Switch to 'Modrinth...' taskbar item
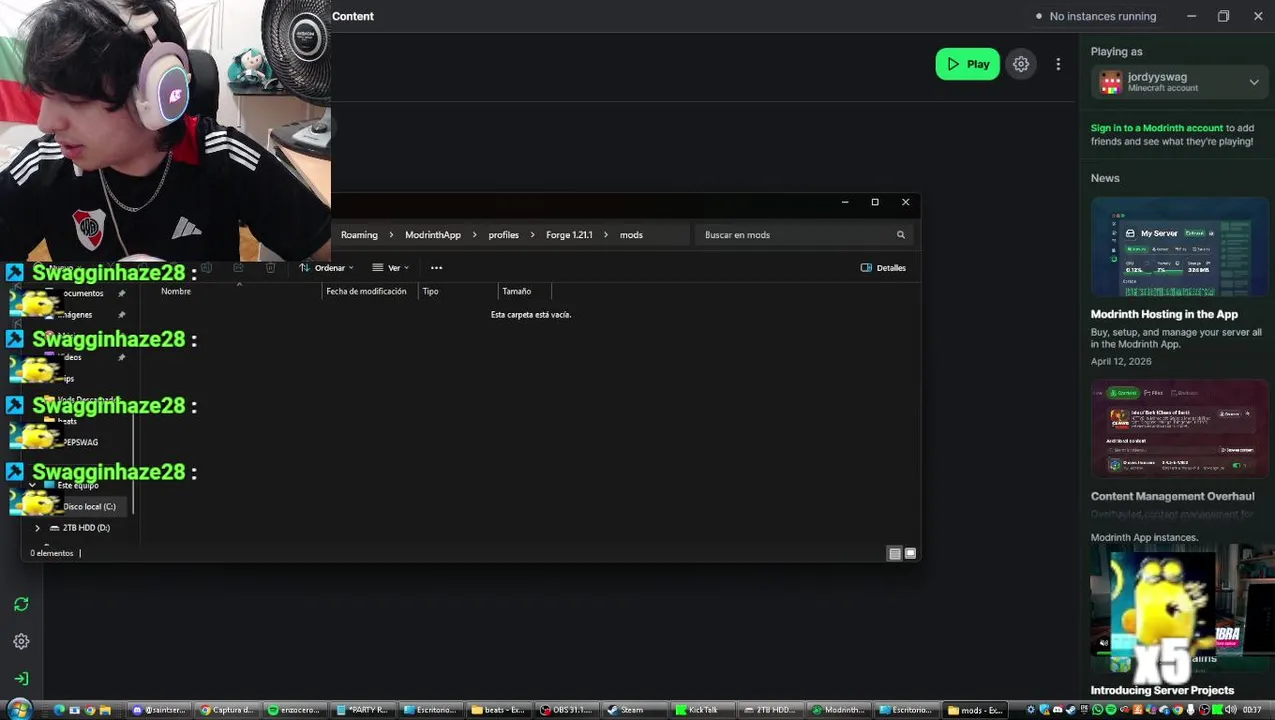The width and height of the screenshot is (1275, 720). click(x=838, y=710)
